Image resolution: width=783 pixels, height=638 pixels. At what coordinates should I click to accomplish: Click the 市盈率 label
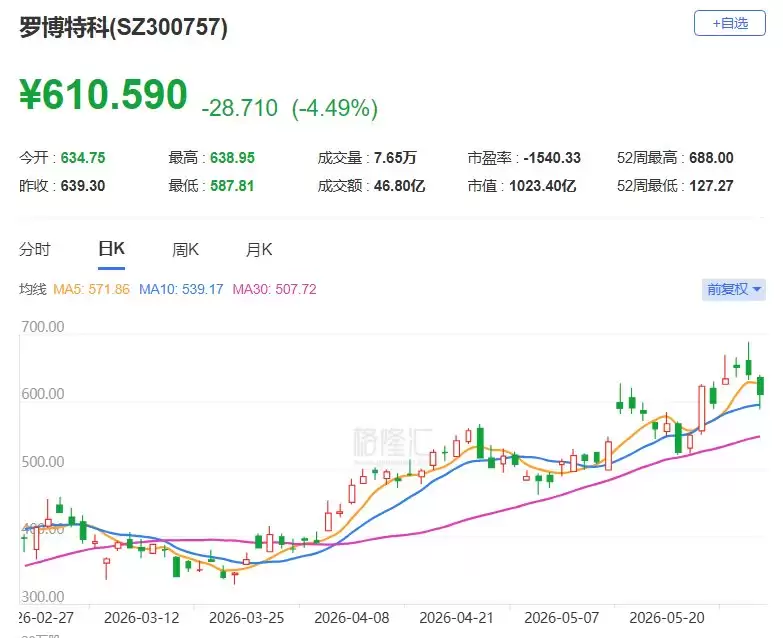point(490,158)
